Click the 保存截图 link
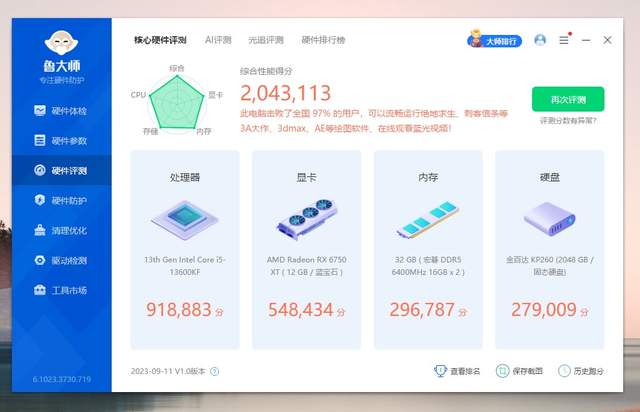This screenshot has height=412, width=640. point(519,371)
